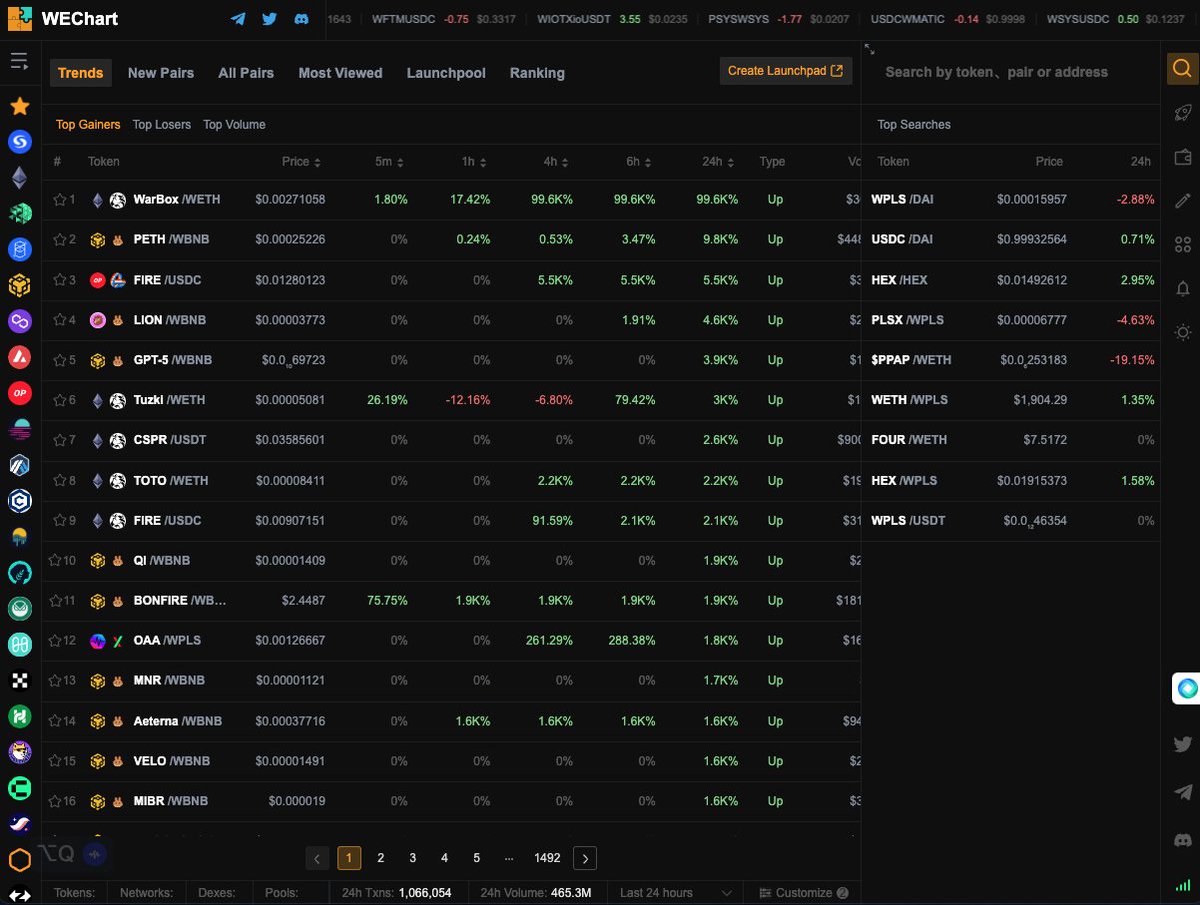The image size is (1200, 905).
Task: Sort by the 4h column arrows
Action: 566,162
